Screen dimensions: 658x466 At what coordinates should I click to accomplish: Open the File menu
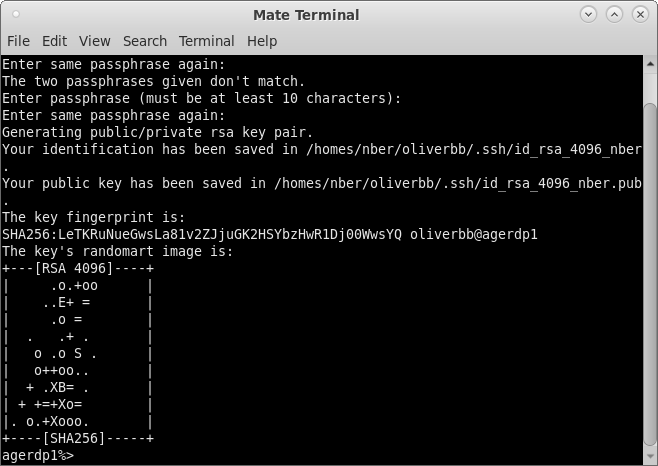18,41
